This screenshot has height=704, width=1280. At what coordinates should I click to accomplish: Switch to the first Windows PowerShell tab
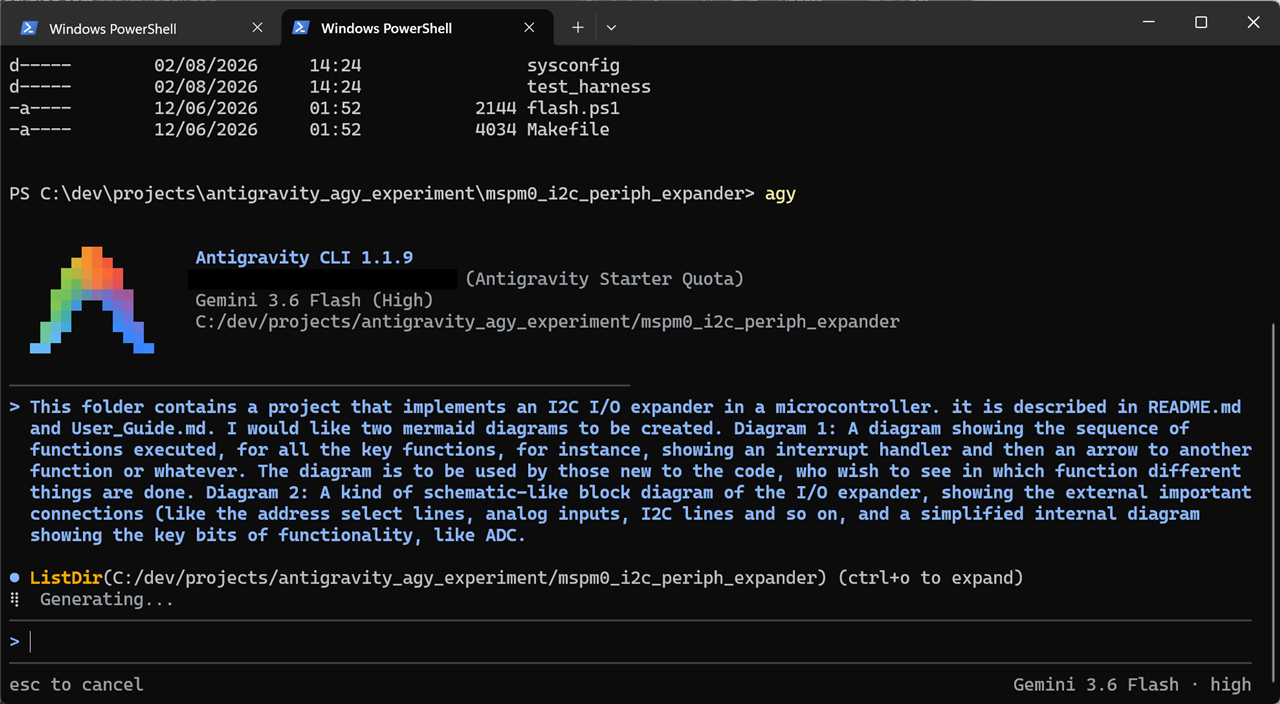[140, 28]
